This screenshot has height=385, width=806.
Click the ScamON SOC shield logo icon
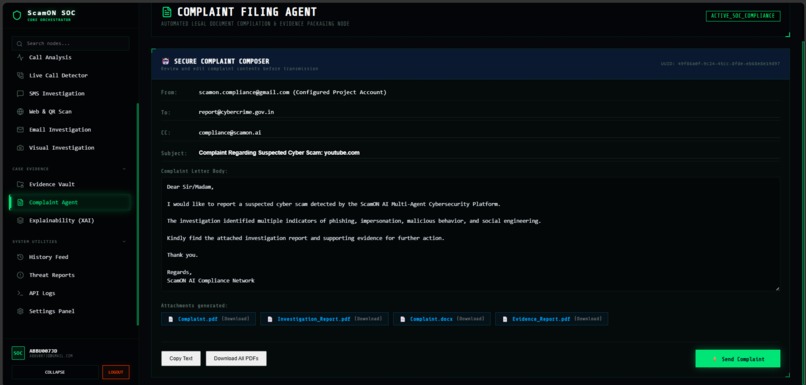17,15
